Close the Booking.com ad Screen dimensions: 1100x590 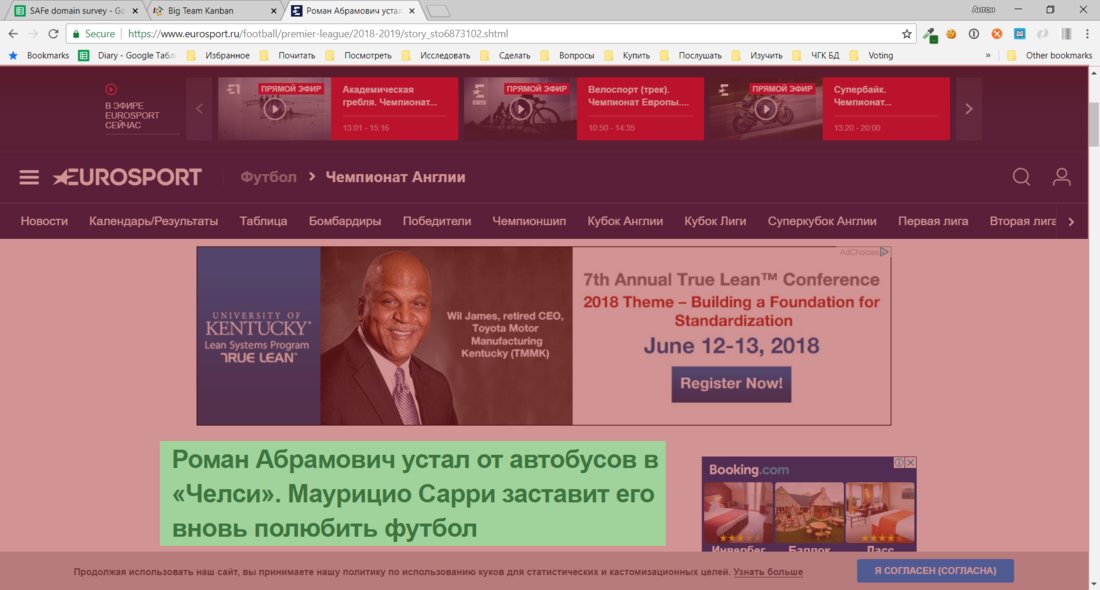pos(911,462)
